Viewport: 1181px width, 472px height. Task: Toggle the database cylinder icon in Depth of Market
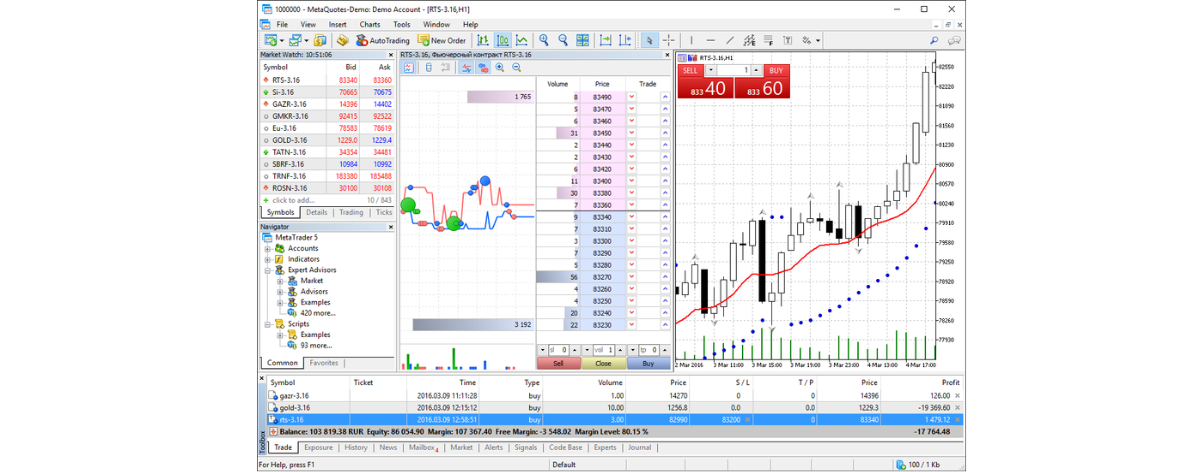(x=429, y=67)
